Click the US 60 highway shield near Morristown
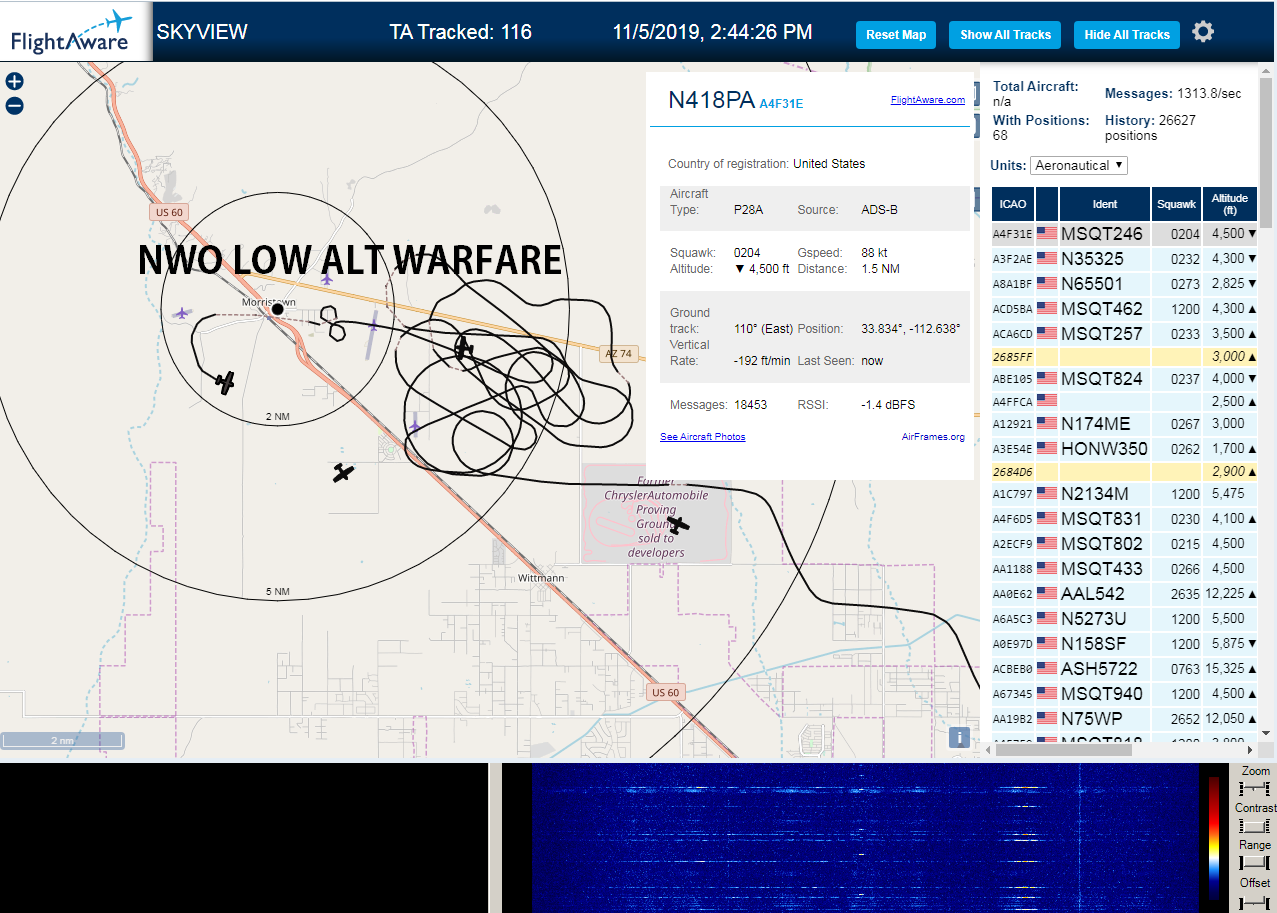The width and height of the screenshot is (1277, 913). tap(169, 212)
